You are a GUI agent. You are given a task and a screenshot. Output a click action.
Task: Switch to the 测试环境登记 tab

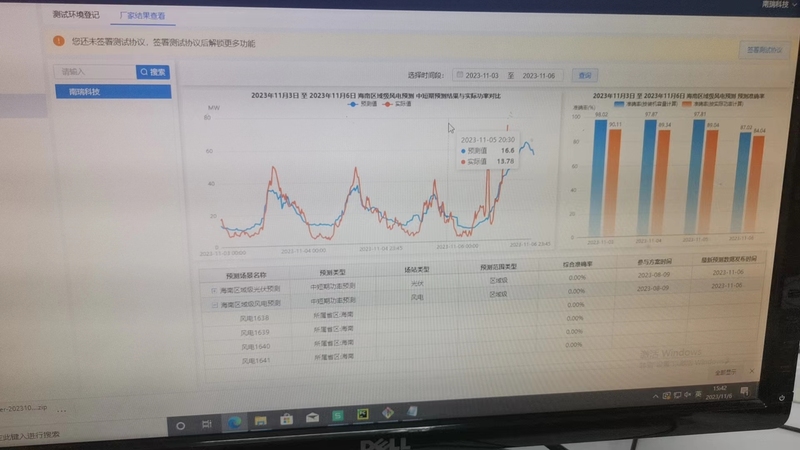[x=76, y=15]
